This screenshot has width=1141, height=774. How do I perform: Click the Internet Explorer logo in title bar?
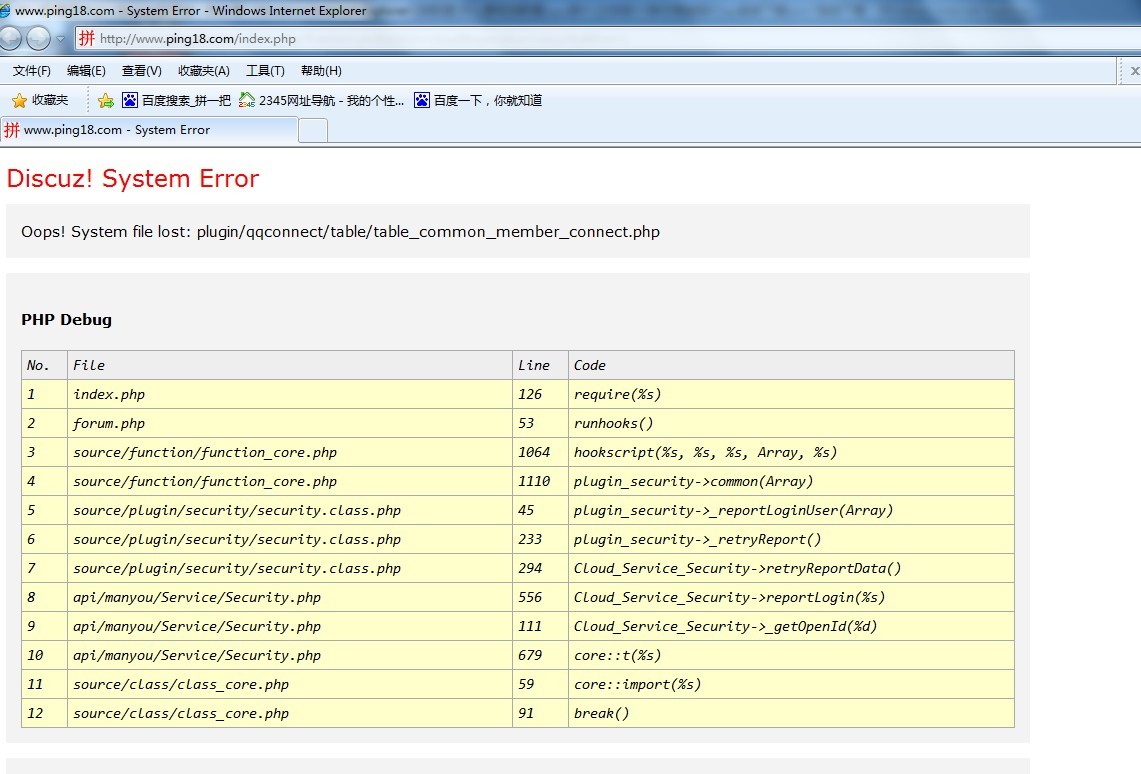pyautogui.click(x=5, y=11)
